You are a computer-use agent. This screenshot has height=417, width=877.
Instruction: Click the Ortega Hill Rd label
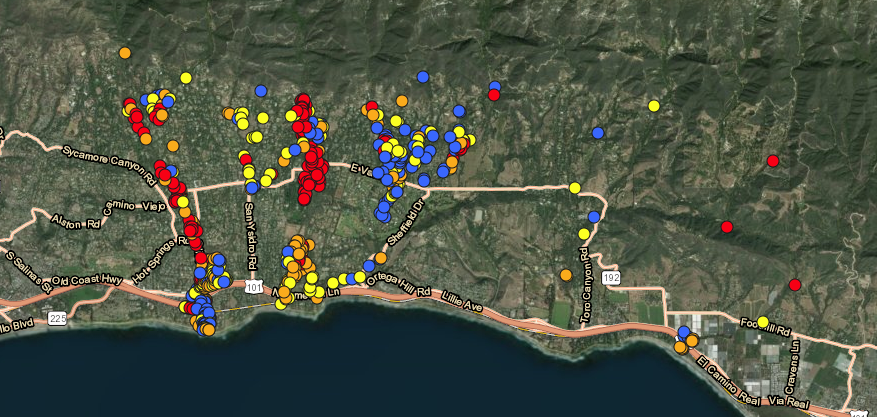pos(399,285)
